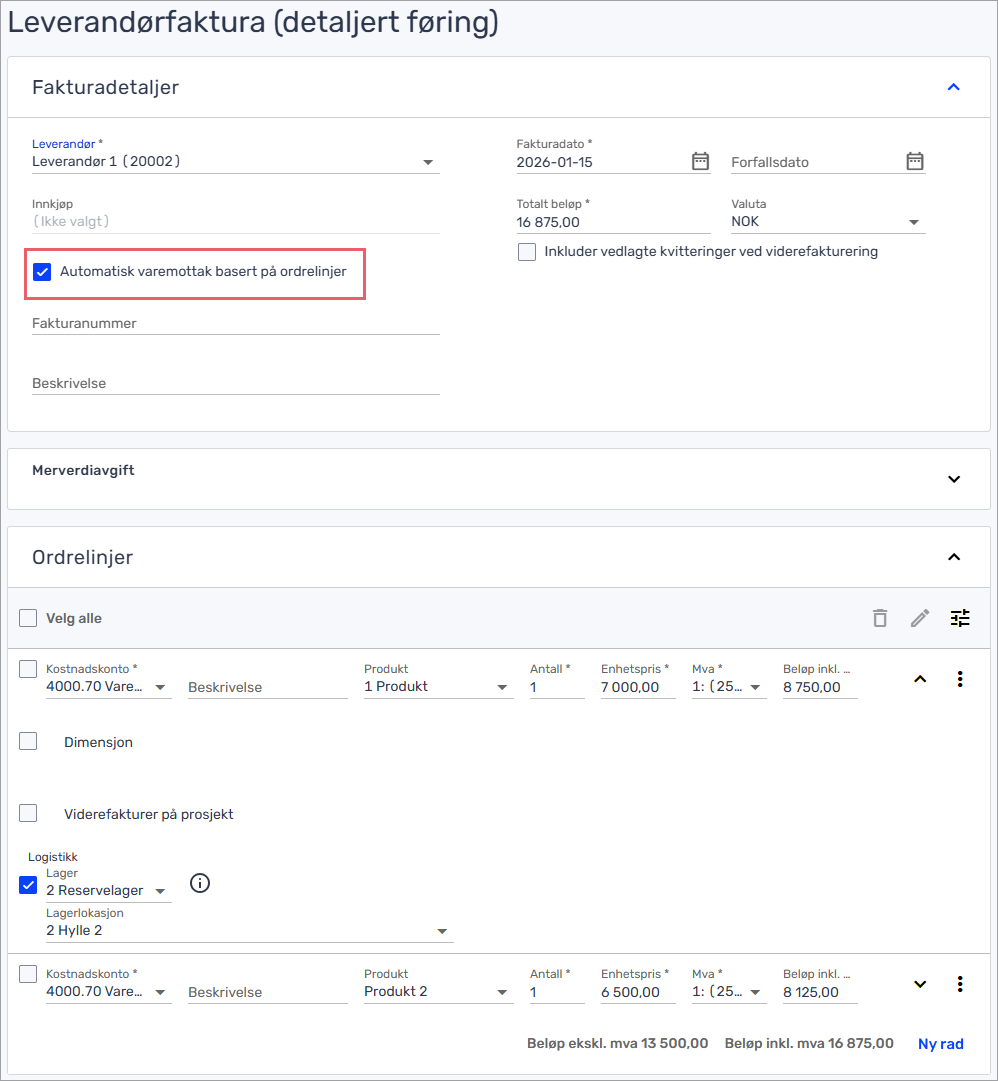Uncheck Automatisk varemottak basert på ordrelinjer
Image resolution: width=998 pixels, height=1081 pixels.
coord(42,272)
